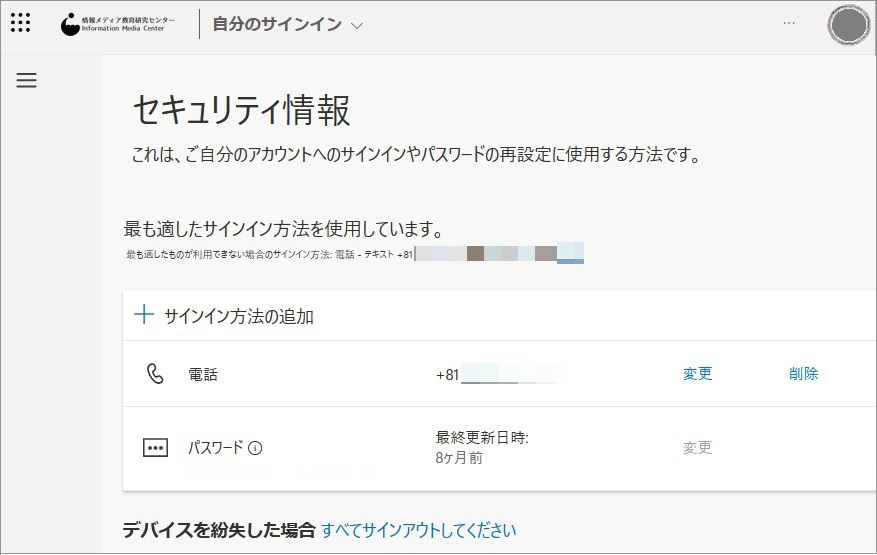Click the Information Media Center logo
The width and height of the screenshot is (877, 555).
pos(117,24)
